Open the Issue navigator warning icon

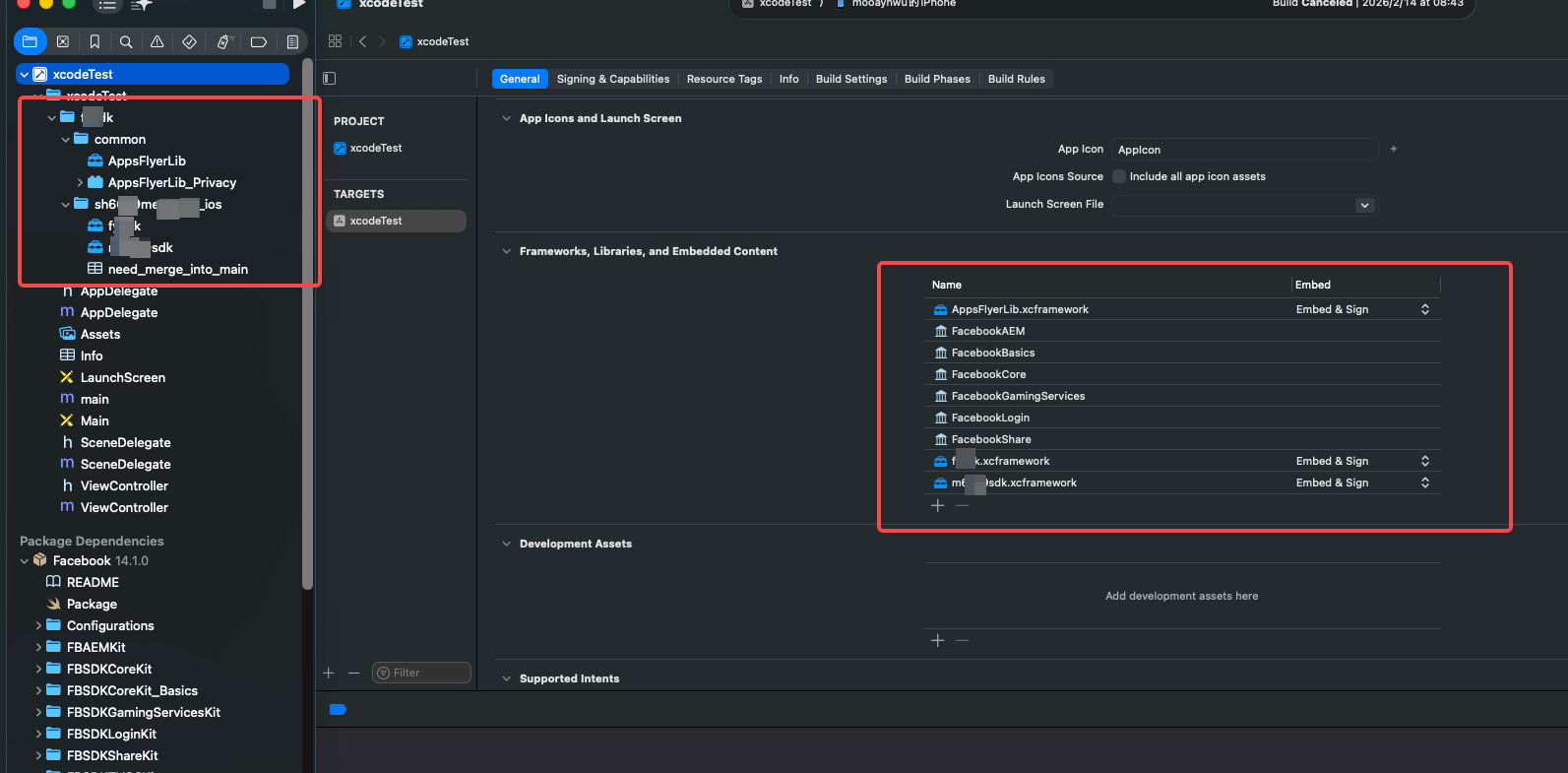pos(157,41)
